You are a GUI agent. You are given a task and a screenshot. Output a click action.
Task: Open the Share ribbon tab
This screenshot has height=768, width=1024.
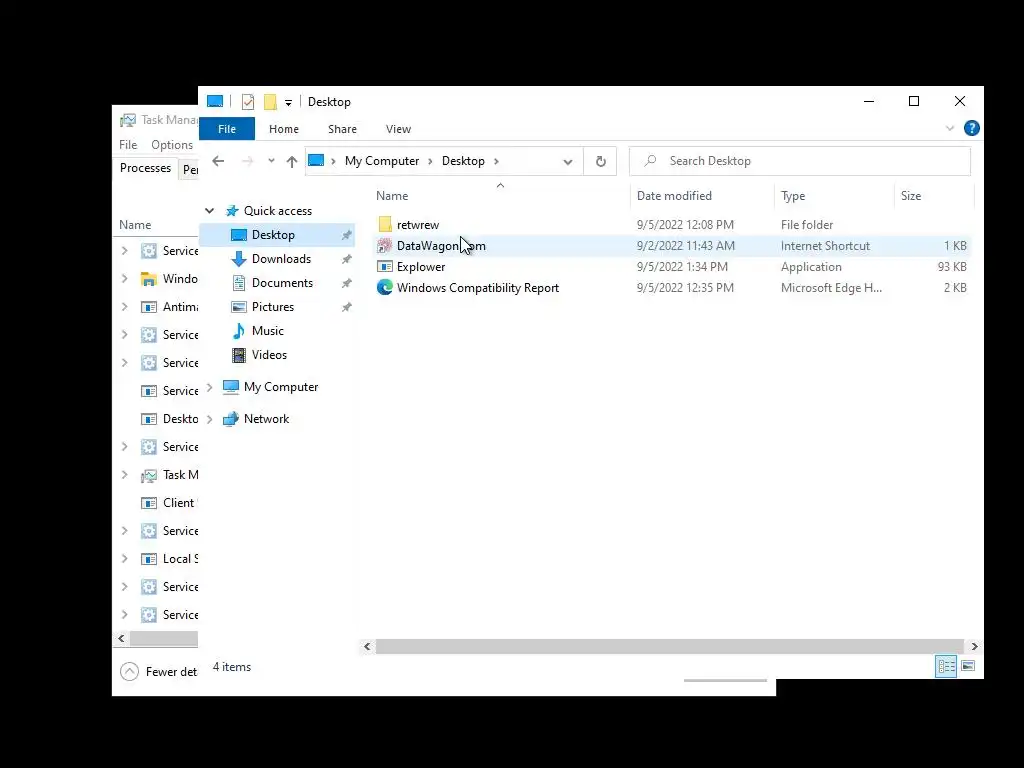pos(342,129)
